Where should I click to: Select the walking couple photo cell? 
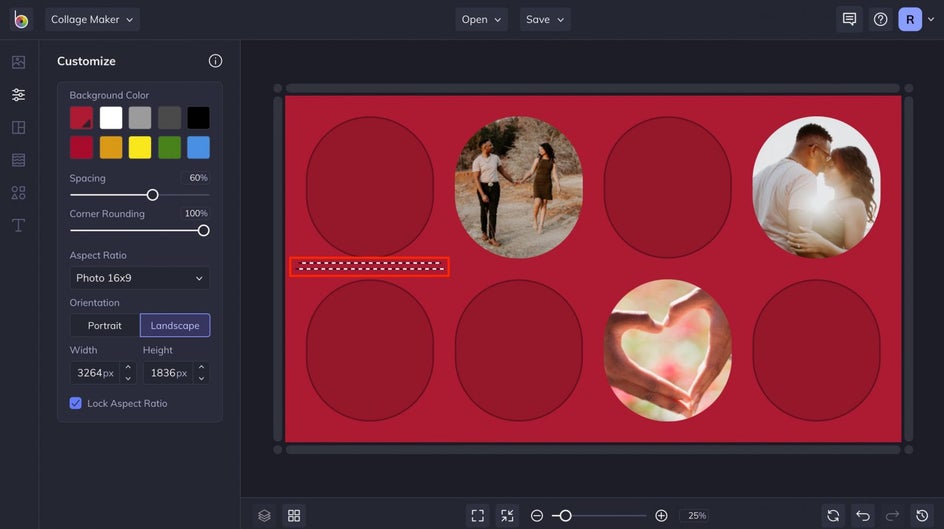click(x=519, y=187)
